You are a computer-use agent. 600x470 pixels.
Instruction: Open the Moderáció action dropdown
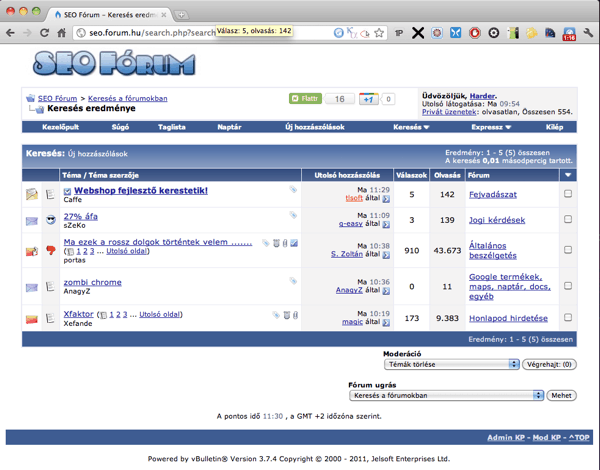451,364
